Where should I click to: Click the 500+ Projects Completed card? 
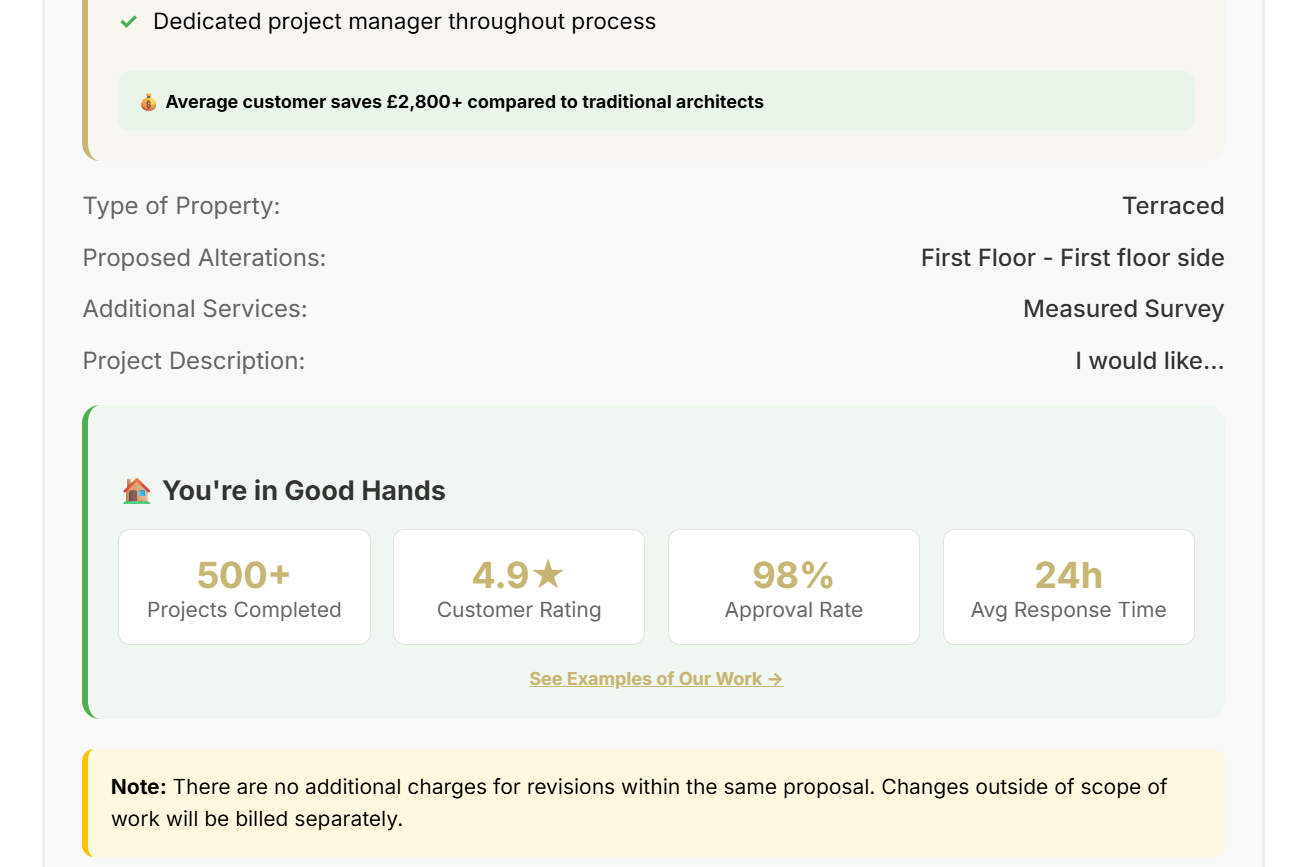(x=244, y=587)
